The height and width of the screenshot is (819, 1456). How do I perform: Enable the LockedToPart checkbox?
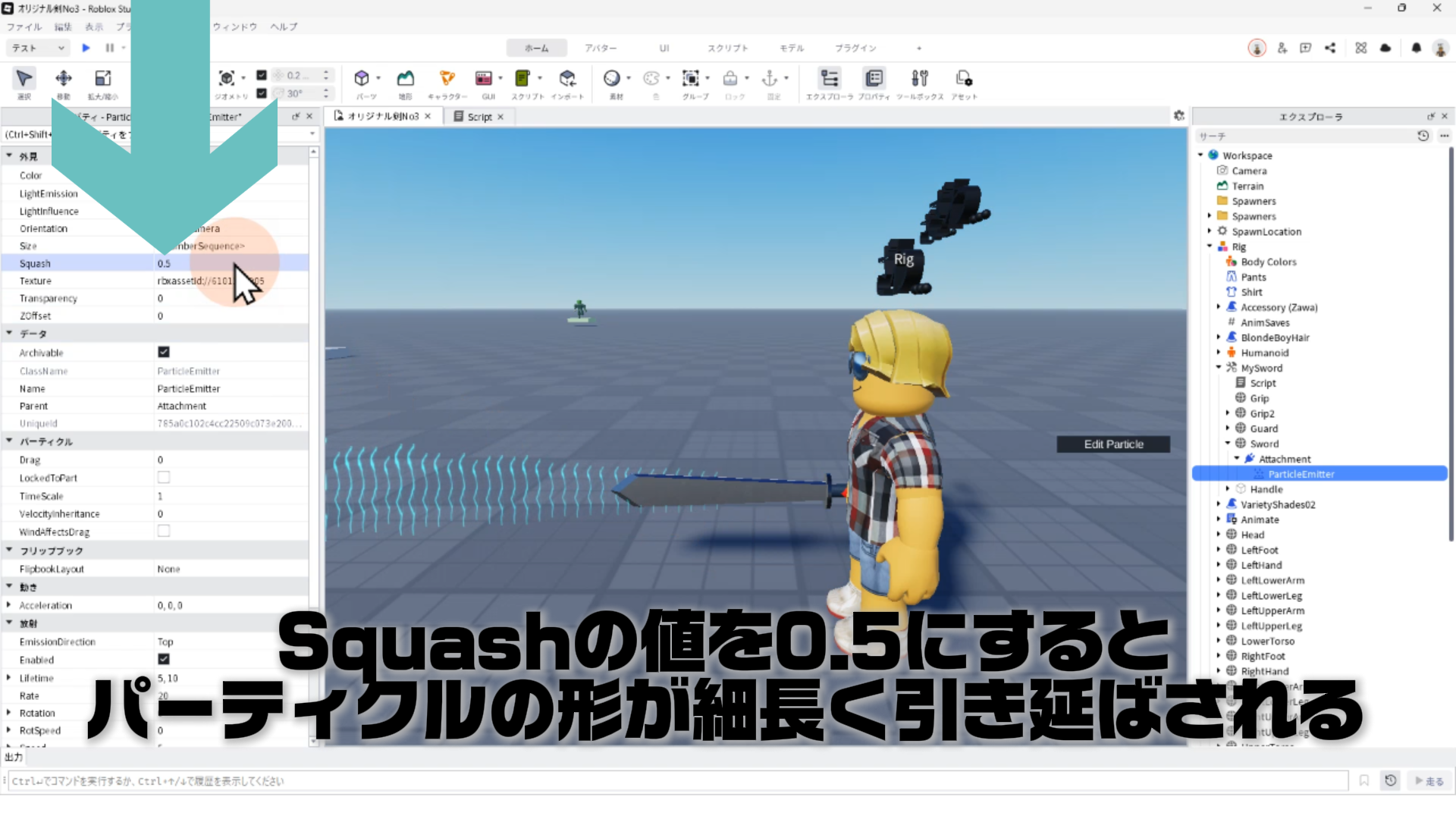163,478
